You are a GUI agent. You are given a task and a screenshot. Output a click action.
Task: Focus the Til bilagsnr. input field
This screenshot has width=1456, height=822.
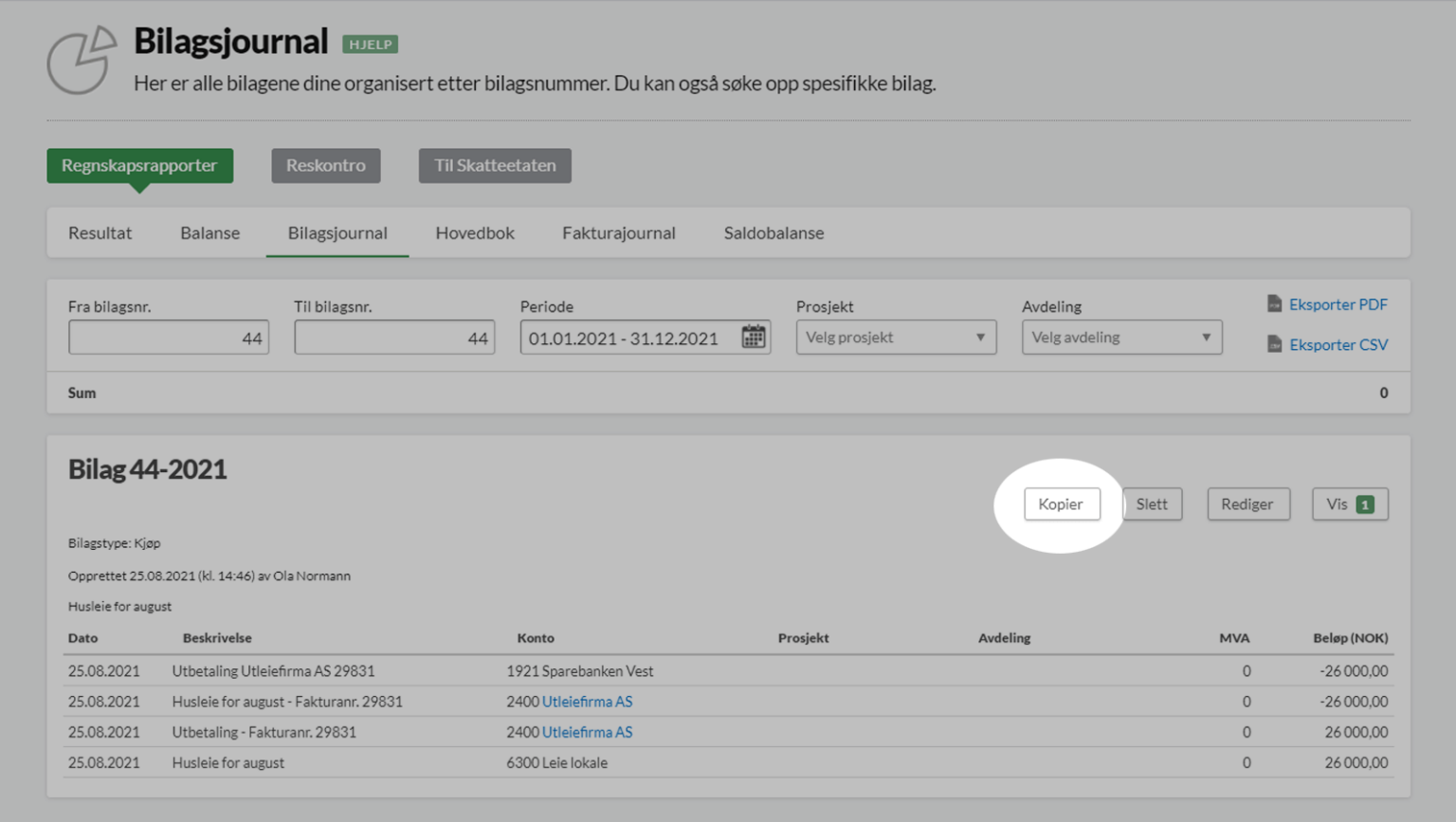394,338
